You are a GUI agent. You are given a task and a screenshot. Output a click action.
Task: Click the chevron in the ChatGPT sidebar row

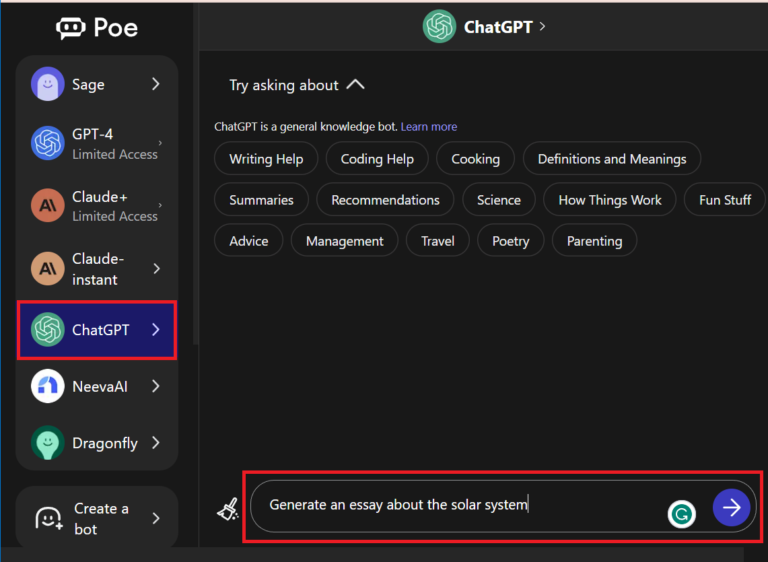[x=156, y=330]
